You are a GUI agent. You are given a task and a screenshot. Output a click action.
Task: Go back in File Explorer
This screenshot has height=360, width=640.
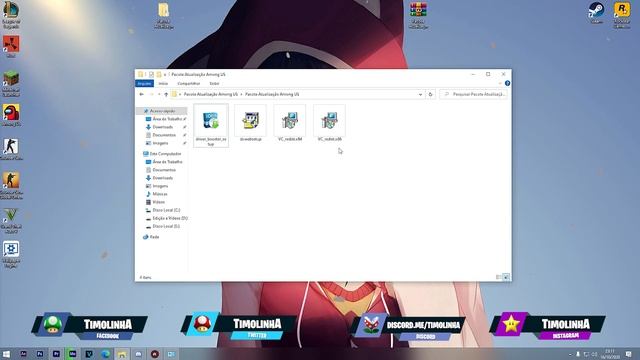[x=142, y=94]
